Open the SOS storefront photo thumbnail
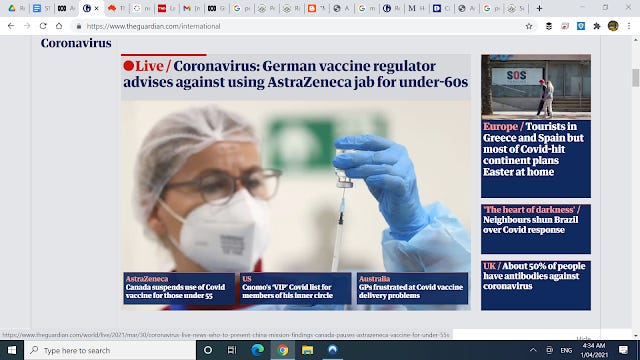 (536, 87)
